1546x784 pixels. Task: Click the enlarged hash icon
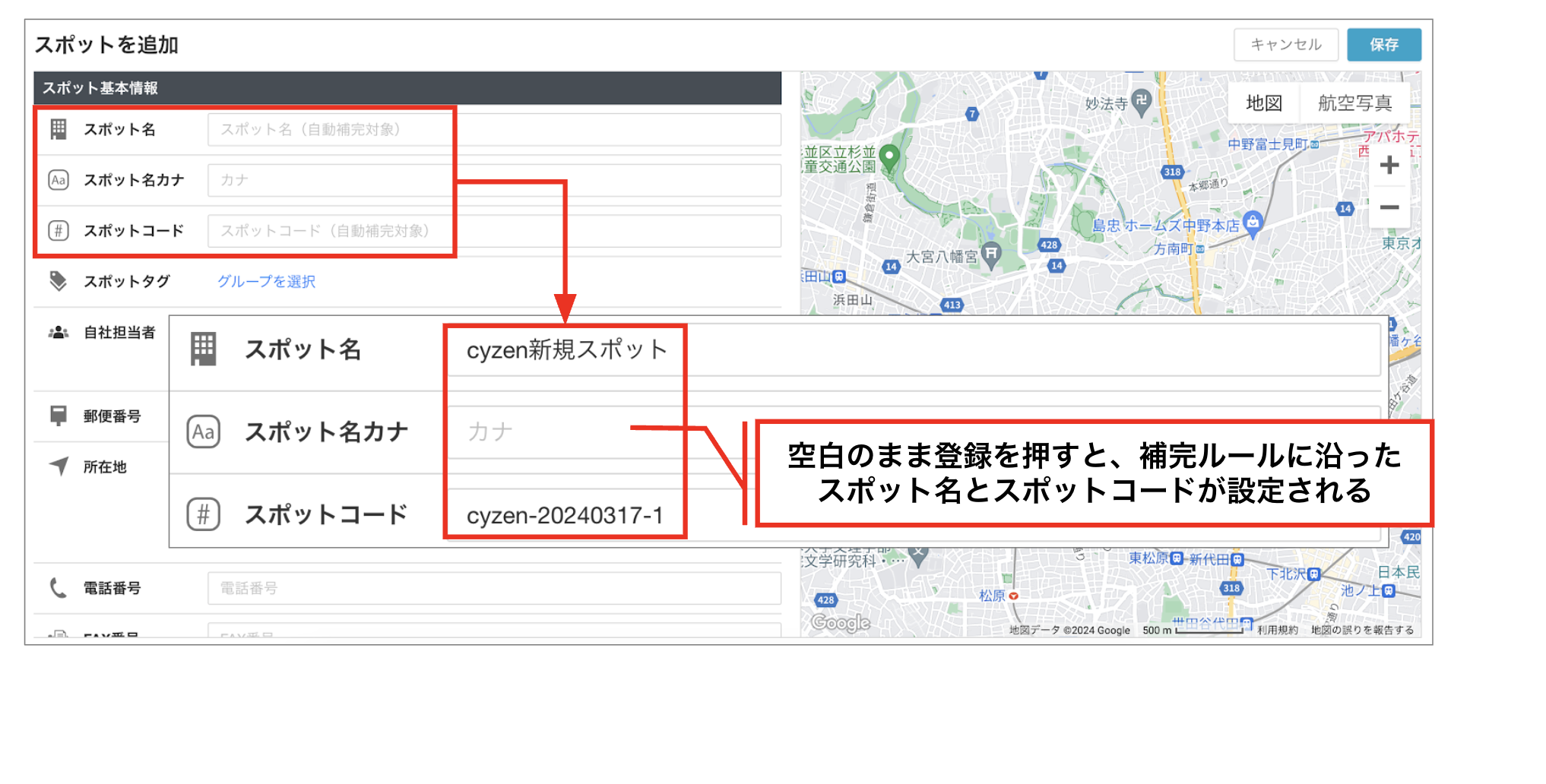click(204, 514)
